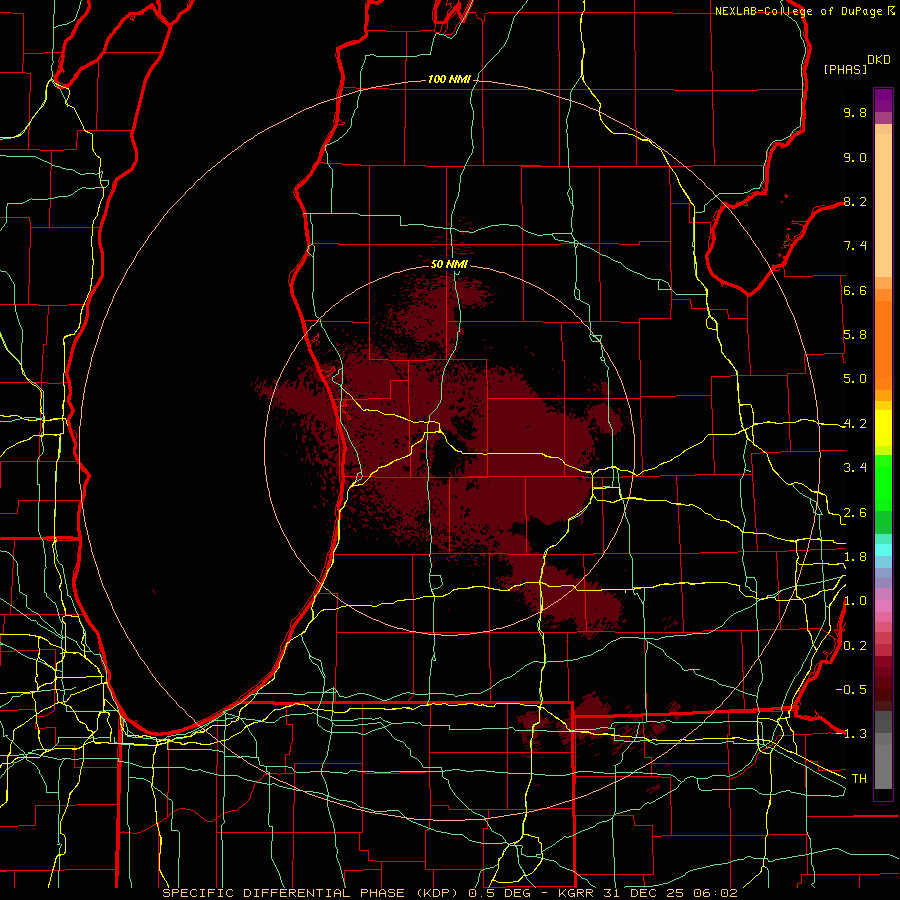This screenshot has width=900, height=900.
Task: Click the 100 NMI range ring label
Action: (449, 79)
